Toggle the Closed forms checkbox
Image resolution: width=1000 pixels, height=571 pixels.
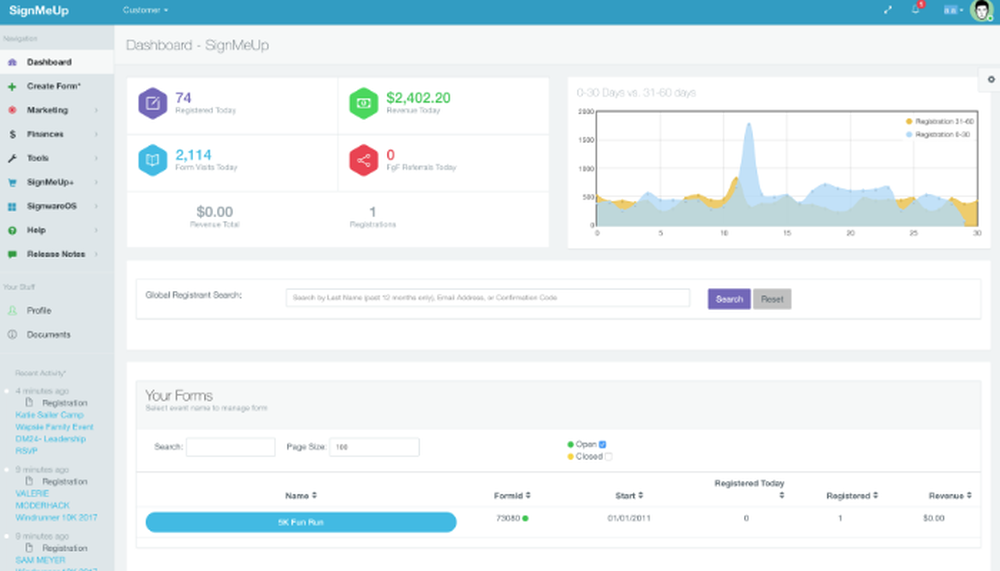click(608, 457)
